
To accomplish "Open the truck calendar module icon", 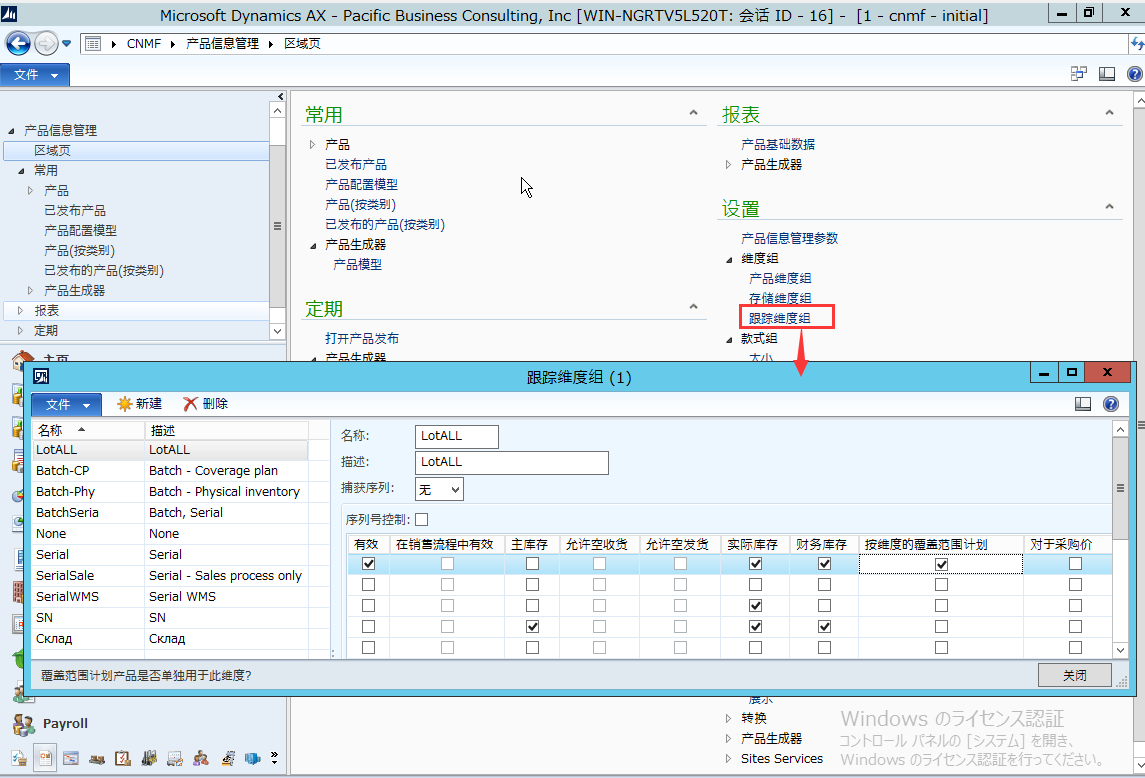I will click(x=175, y=758).
